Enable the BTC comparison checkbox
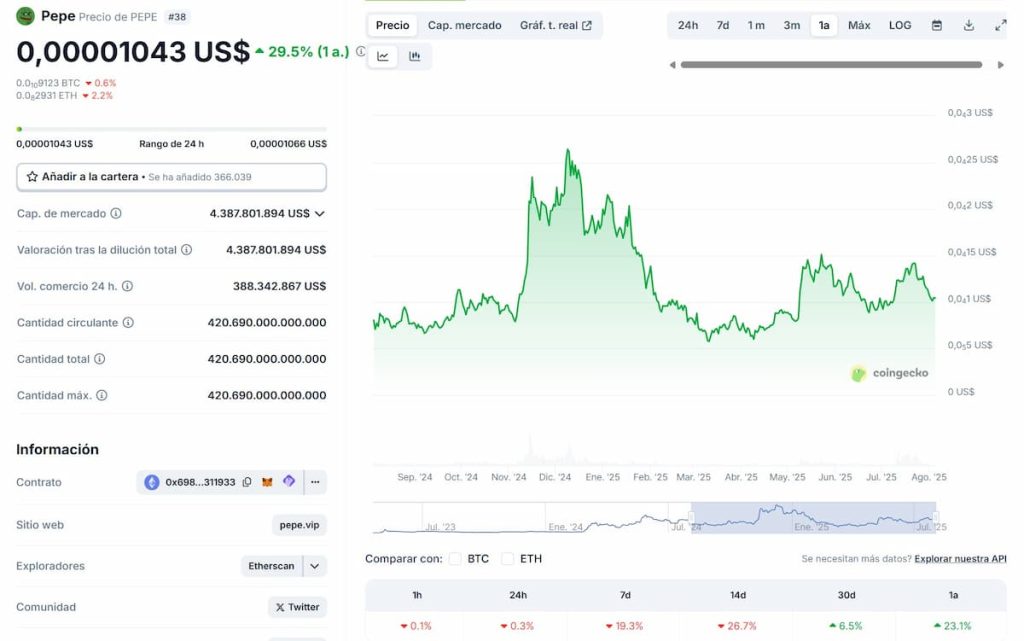Image resolution: width=1024 pixels, height=641 pixels. 455,559
